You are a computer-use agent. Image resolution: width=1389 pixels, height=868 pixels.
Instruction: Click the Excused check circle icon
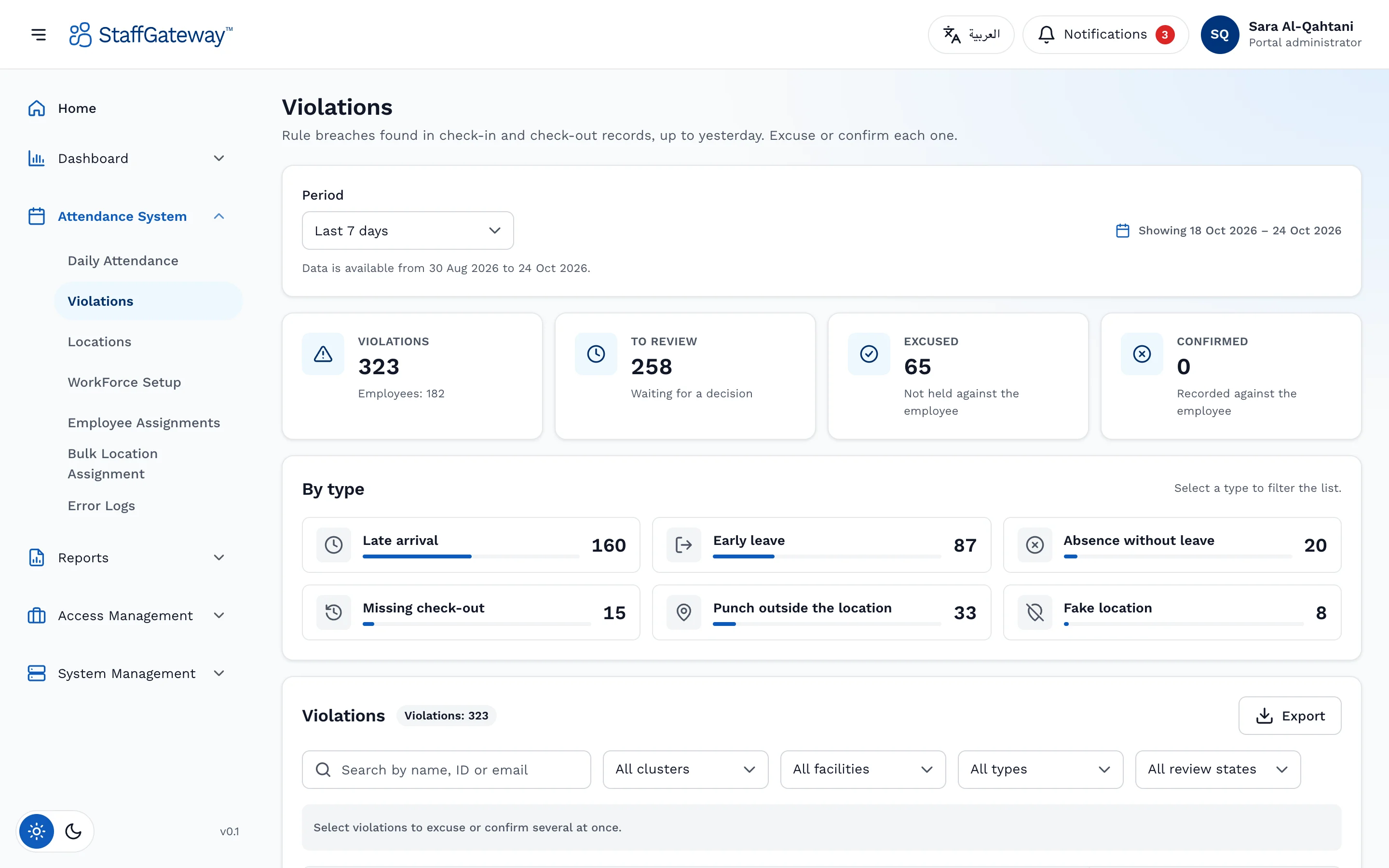tap(869, 354)
